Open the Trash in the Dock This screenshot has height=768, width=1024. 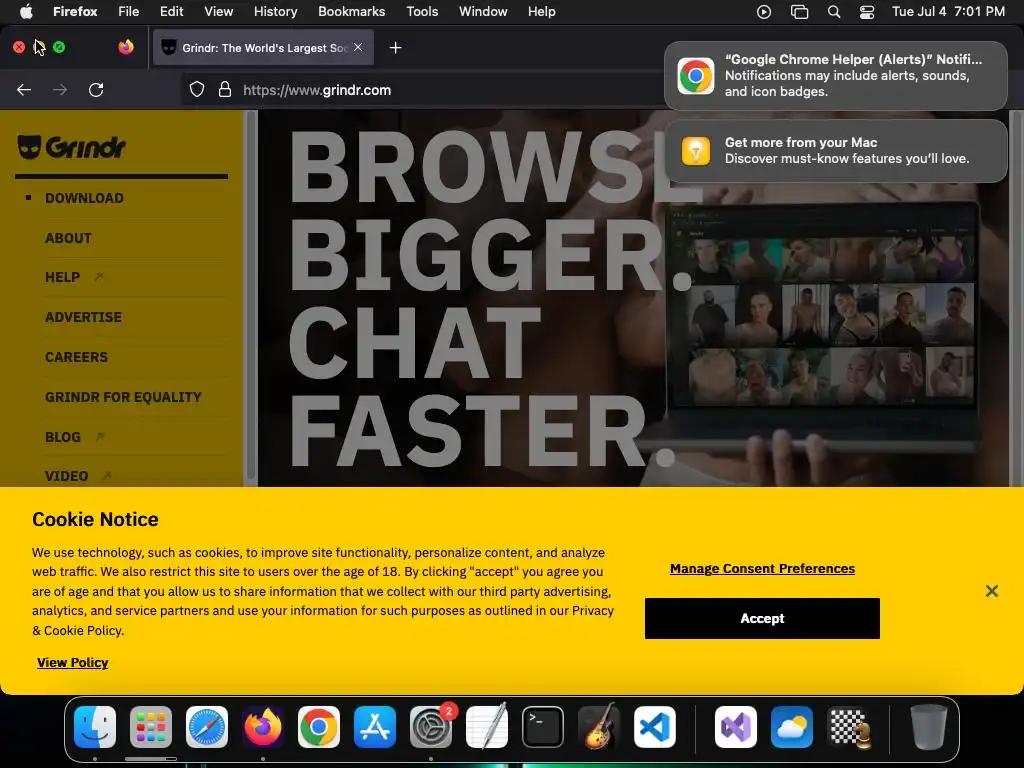(929, 727)
